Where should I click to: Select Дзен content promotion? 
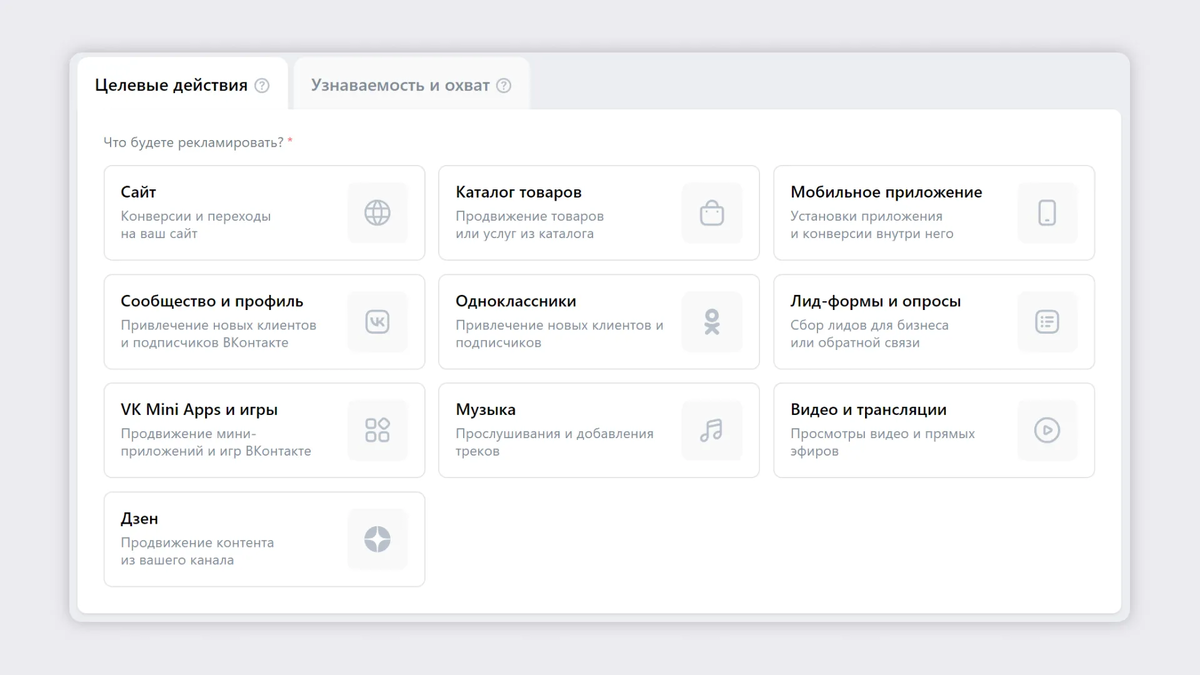tap(230, 539)
